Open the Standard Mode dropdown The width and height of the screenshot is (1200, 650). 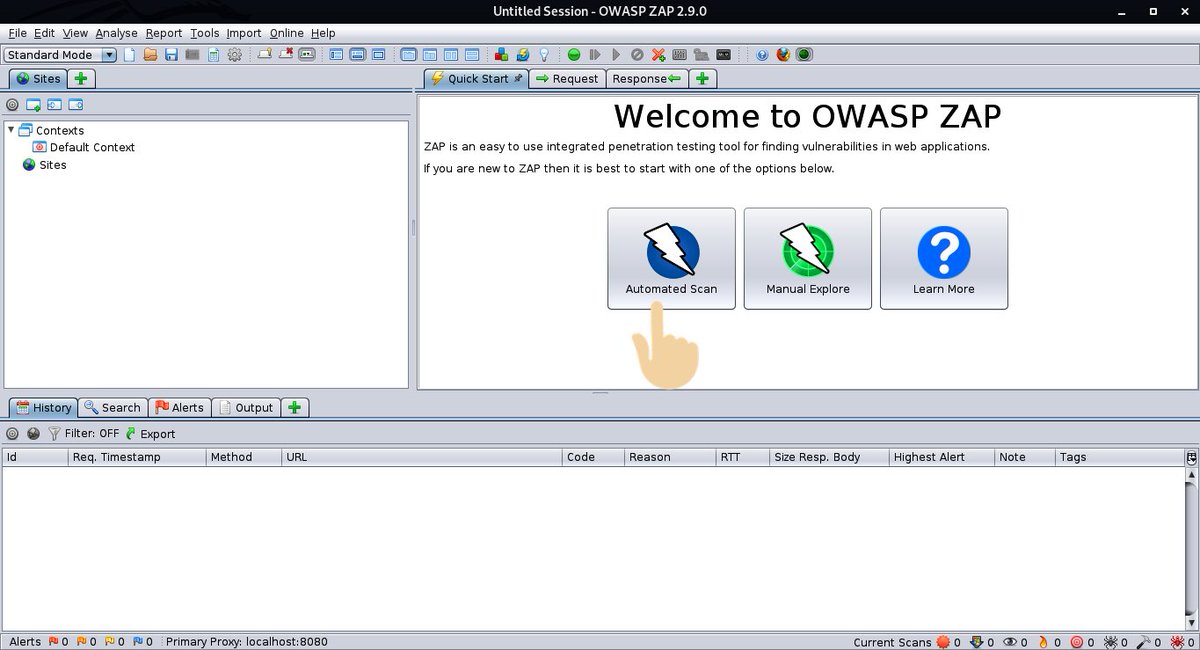61,55
